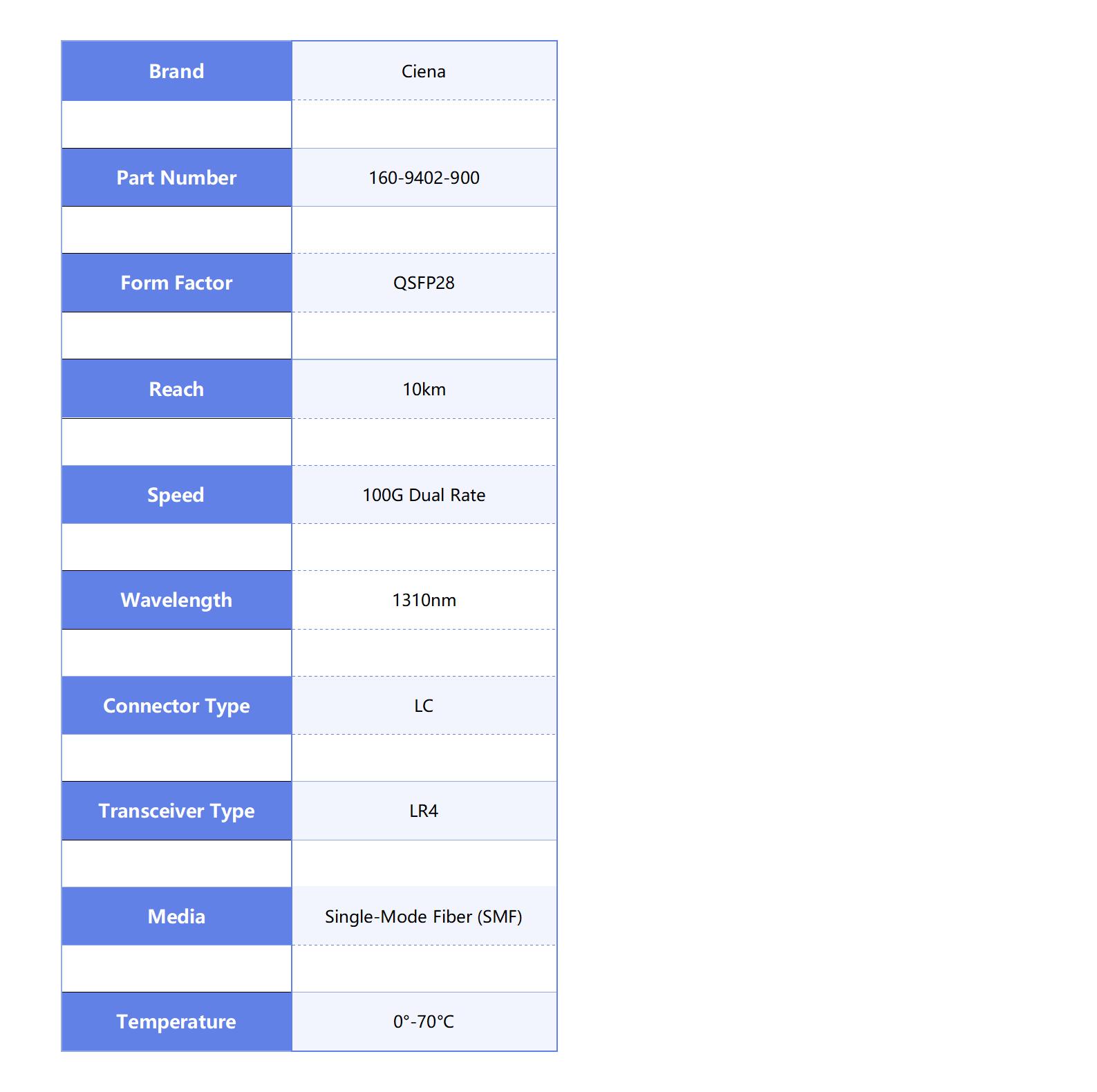Select the LR4 transceiver value

tap(424, 811)
